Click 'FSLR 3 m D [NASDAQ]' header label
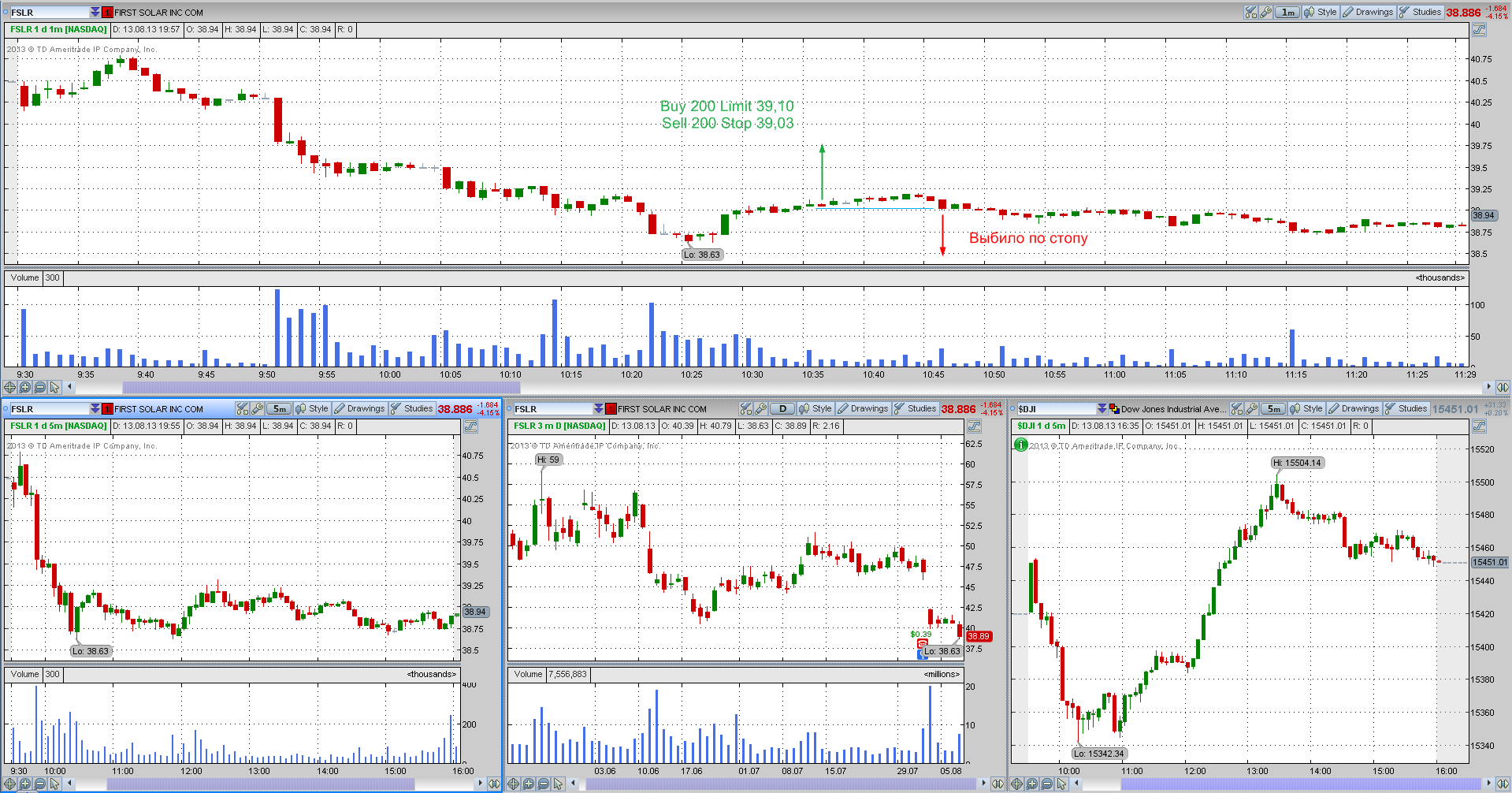 [559, 426]
